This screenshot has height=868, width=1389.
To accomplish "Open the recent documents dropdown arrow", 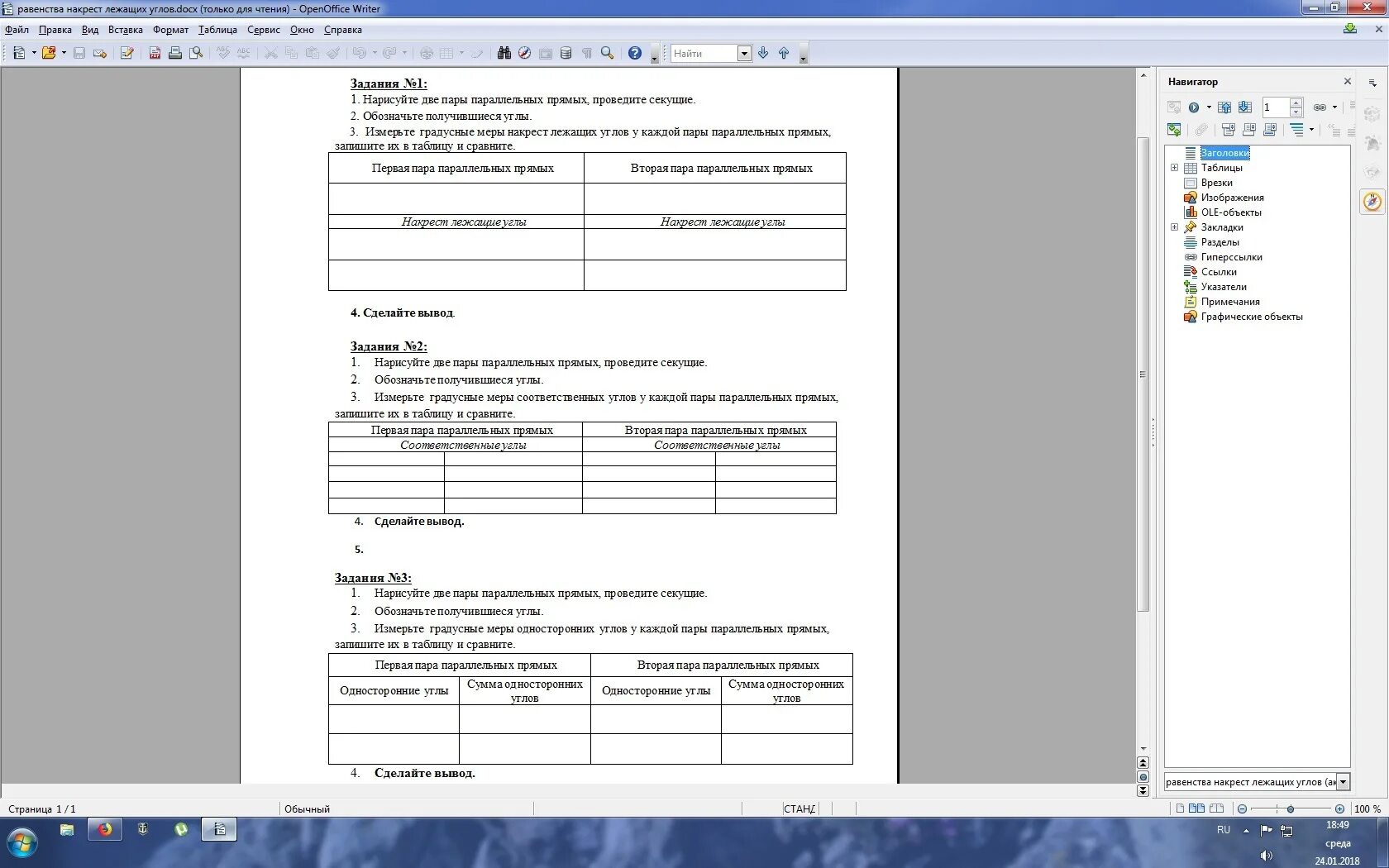I will coord(64,53).
